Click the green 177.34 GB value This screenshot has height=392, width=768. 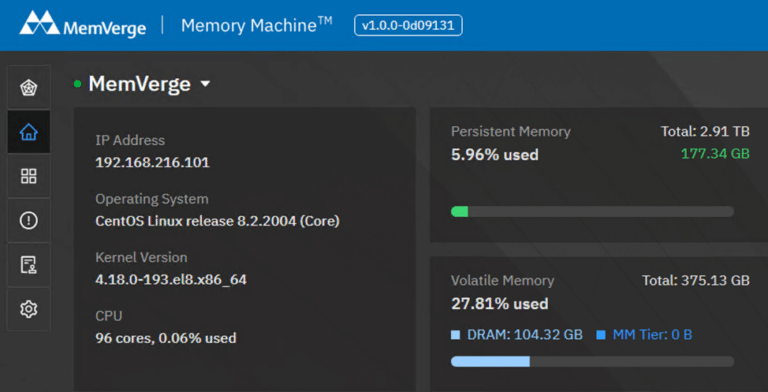pyautogui.click(x=716, y=154)
